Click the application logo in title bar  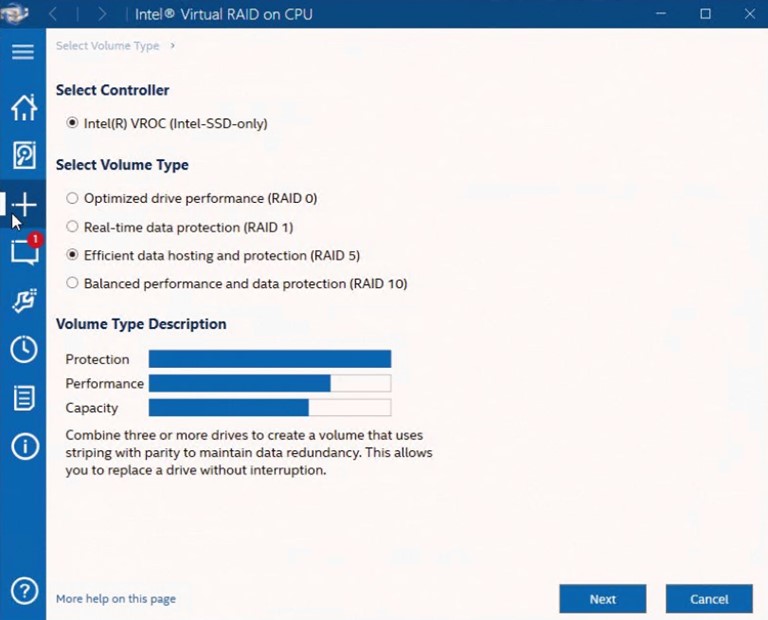coord(14,13)
